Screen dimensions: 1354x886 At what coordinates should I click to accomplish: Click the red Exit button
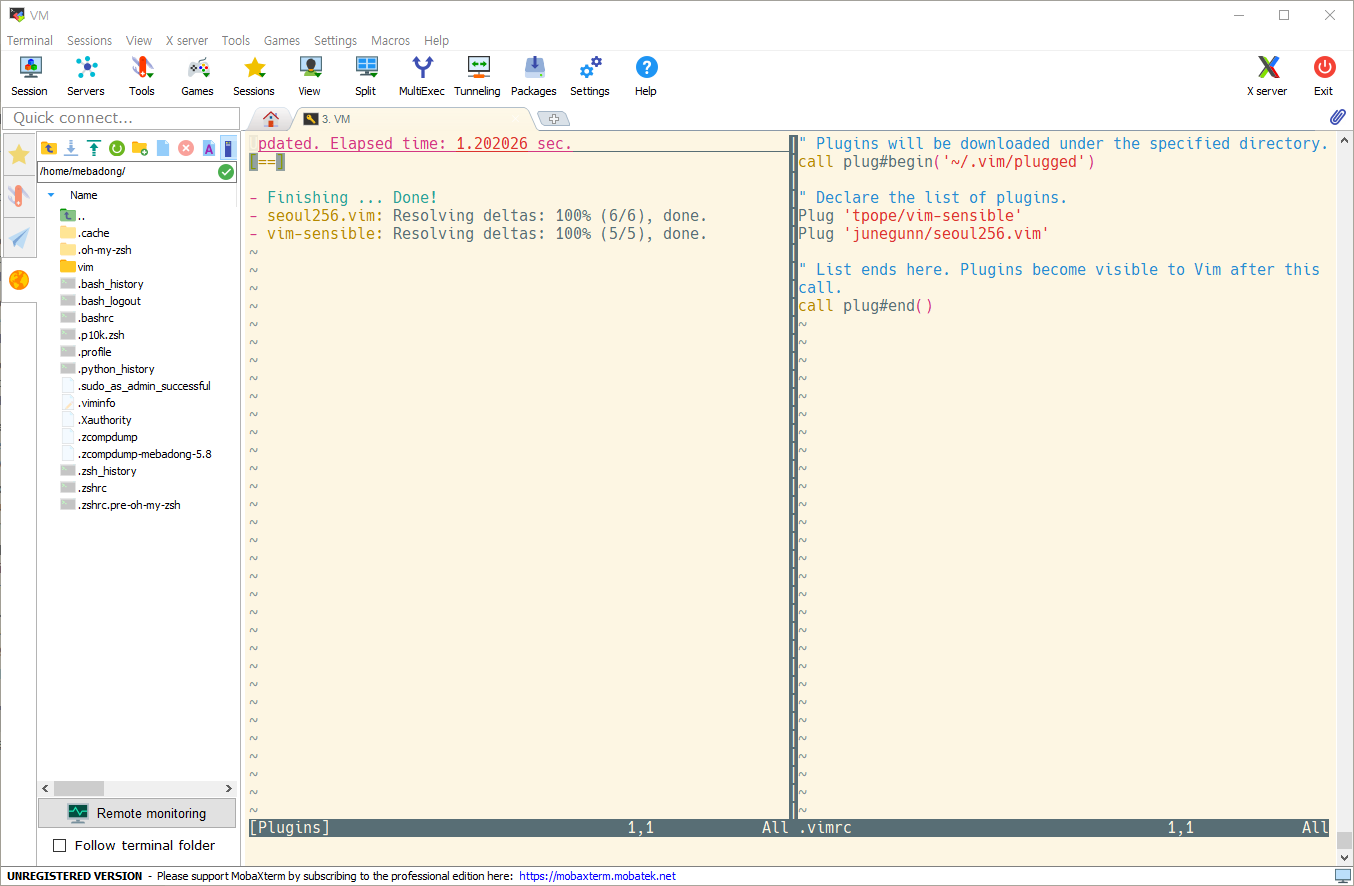pyautogui.click(x=1324, y=76)
